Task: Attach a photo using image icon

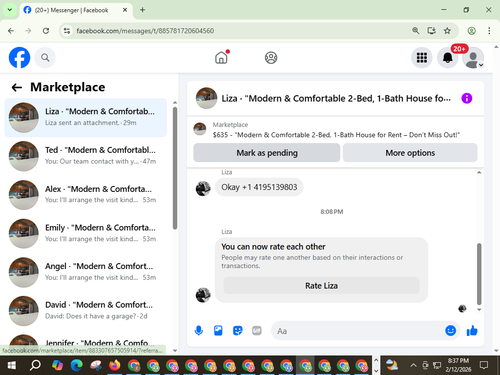Action: [x=218, y=331]
